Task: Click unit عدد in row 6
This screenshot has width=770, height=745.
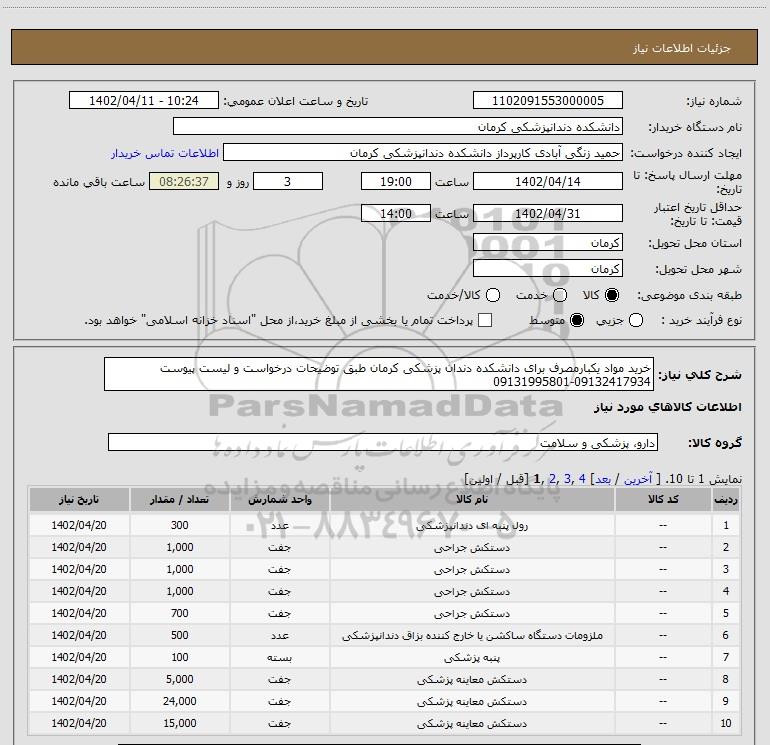Action: [x=279, y=635]
